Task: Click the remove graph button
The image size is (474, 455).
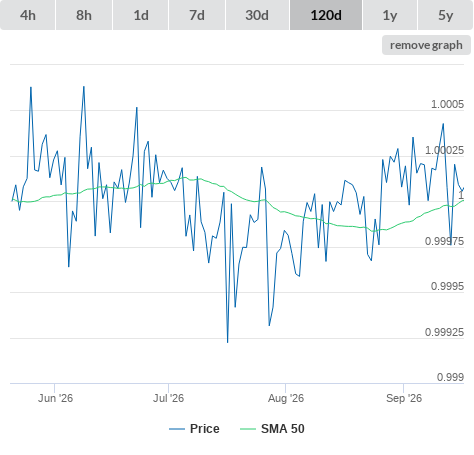Action: click(426, 45)
